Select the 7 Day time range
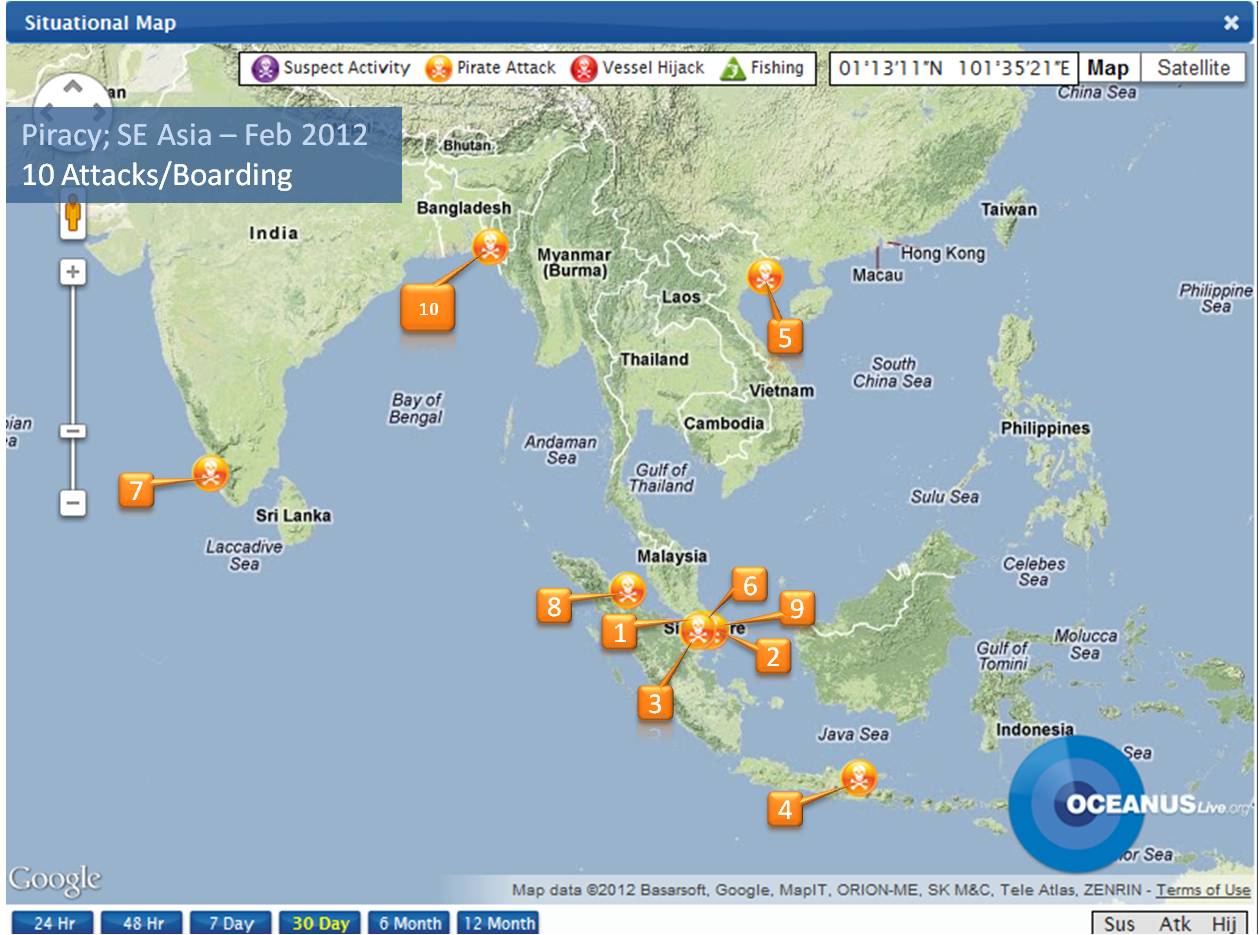 pos(230,923)
